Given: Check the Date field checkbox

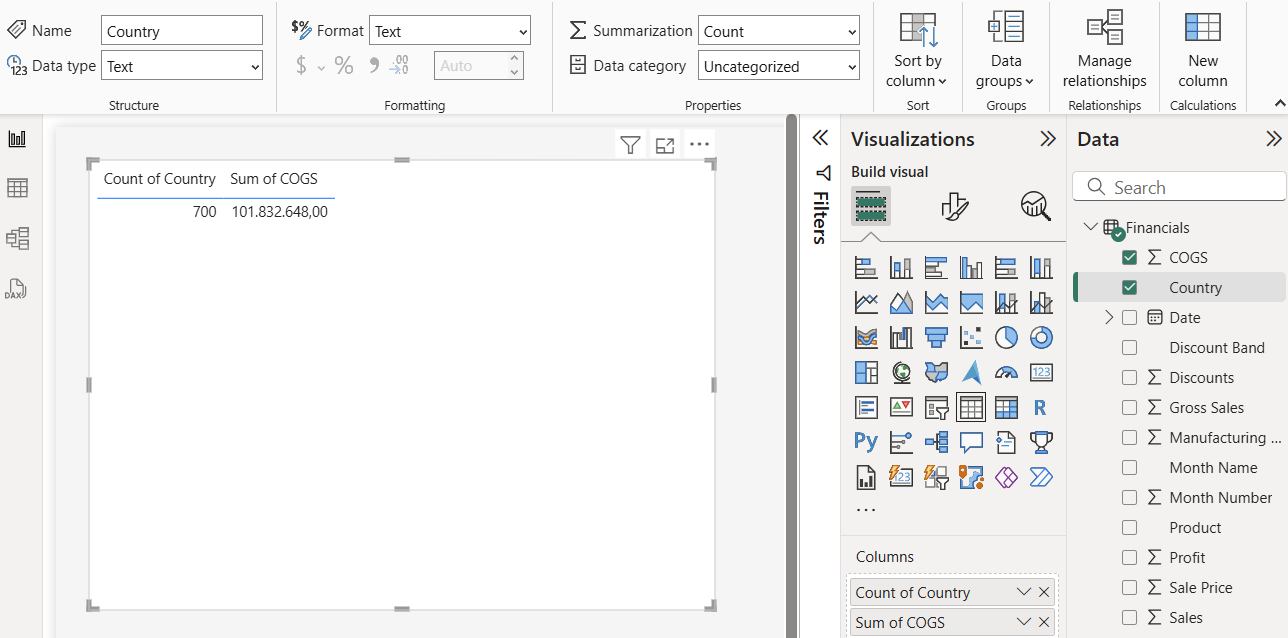Looking at the screenshot, I should (x=1129, y=317).
